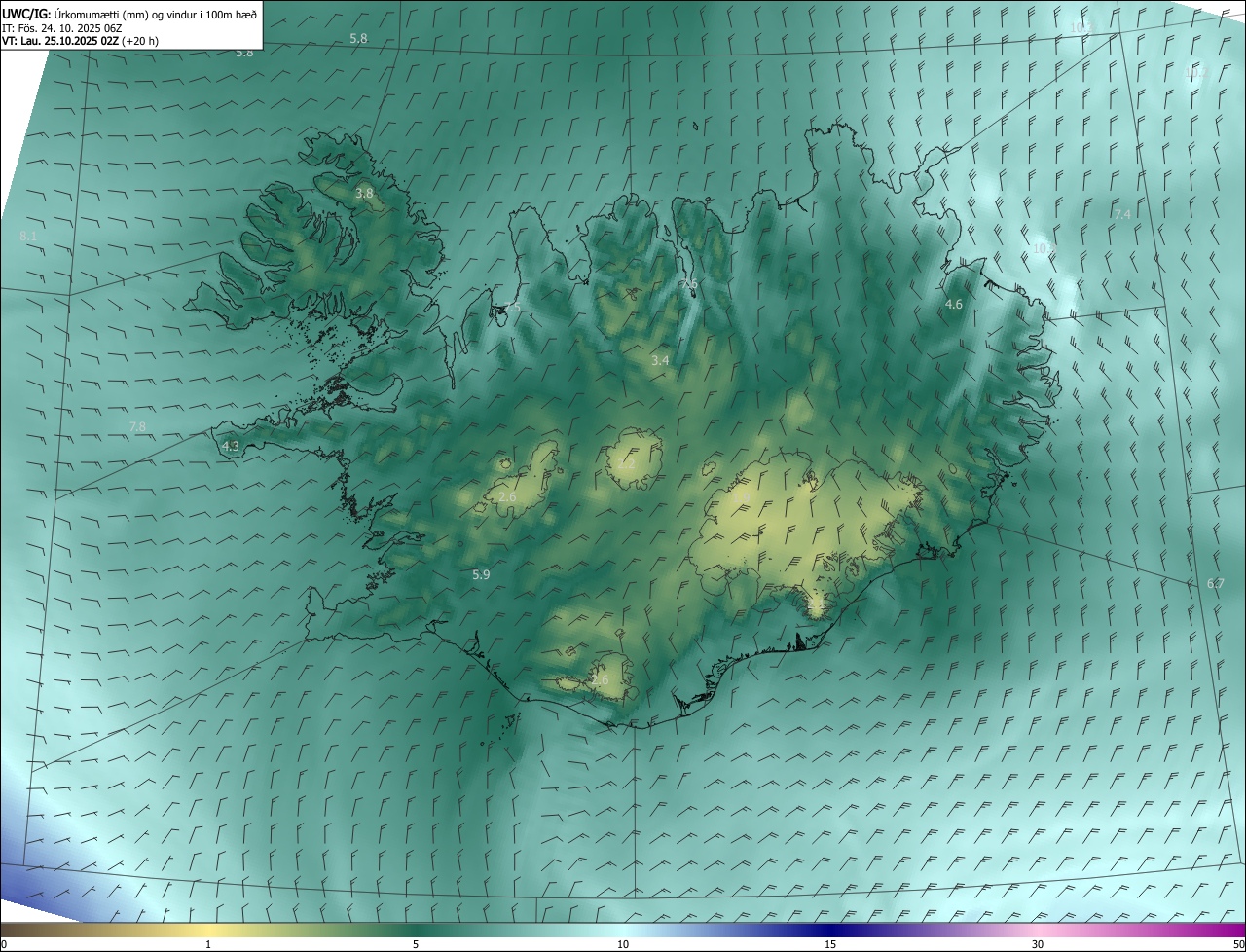Image resolution: width=1246 pixels, height=952 pixels.
Task: Click the colorbar tick label 1
Action: pos(208,944)
